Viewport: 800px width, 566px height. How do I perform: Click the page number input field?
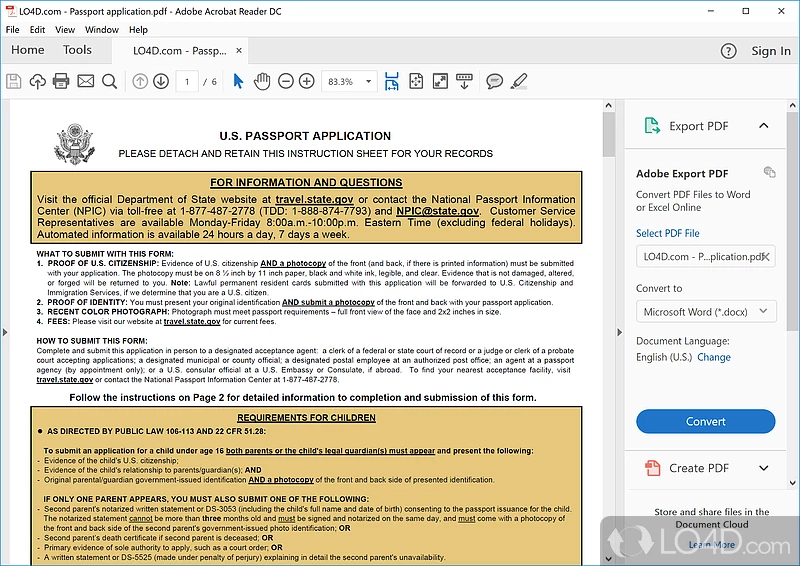point(187,82)
